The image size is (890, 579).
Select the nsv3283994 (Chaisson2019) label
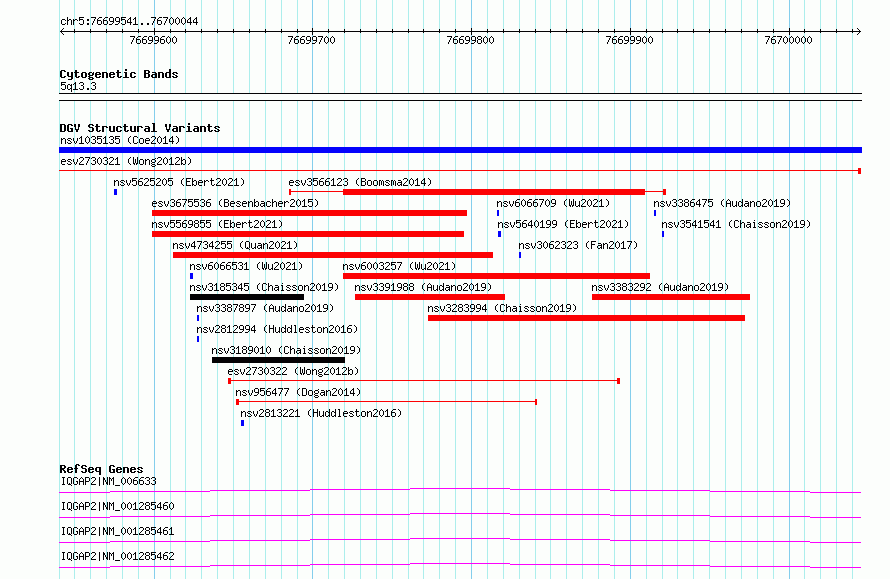coord(502,308)
